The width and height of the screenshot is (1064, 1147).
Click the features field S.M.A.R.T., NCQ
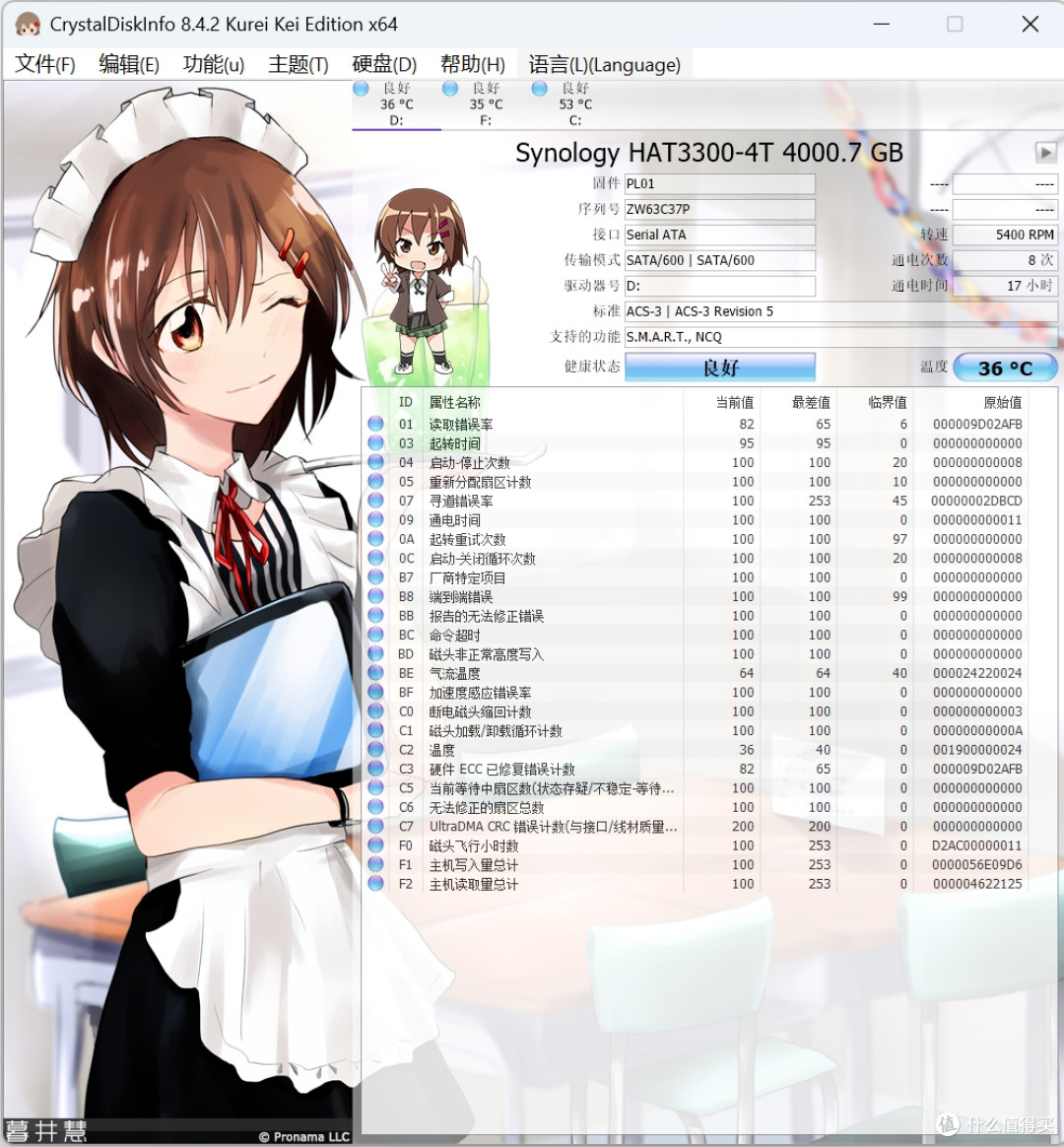(841, 337)
